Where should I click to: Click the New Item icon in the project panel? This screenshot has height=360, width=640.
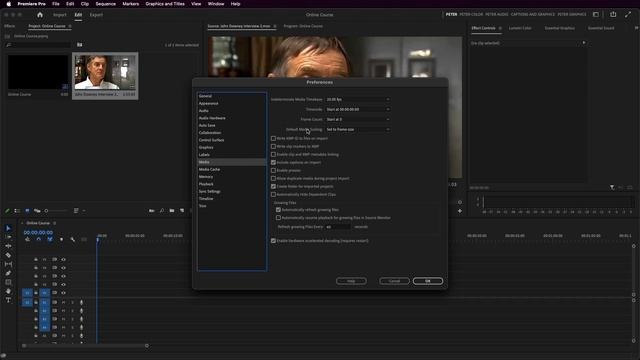(x=182, y=211)
